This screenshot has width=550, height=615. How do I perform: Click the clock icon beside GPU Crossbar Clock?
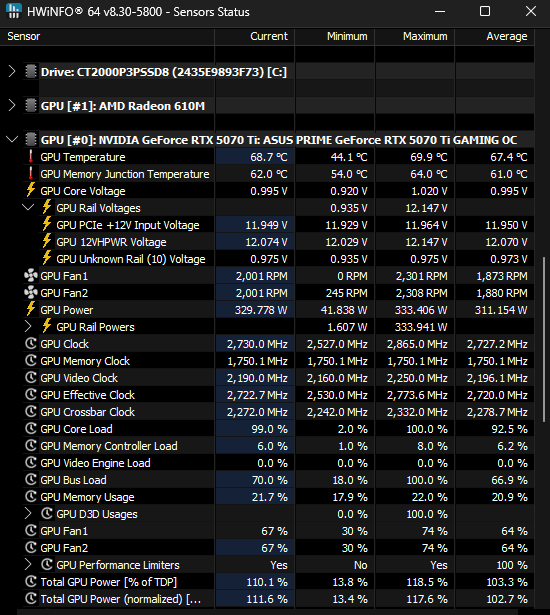(x=31, y=411)
